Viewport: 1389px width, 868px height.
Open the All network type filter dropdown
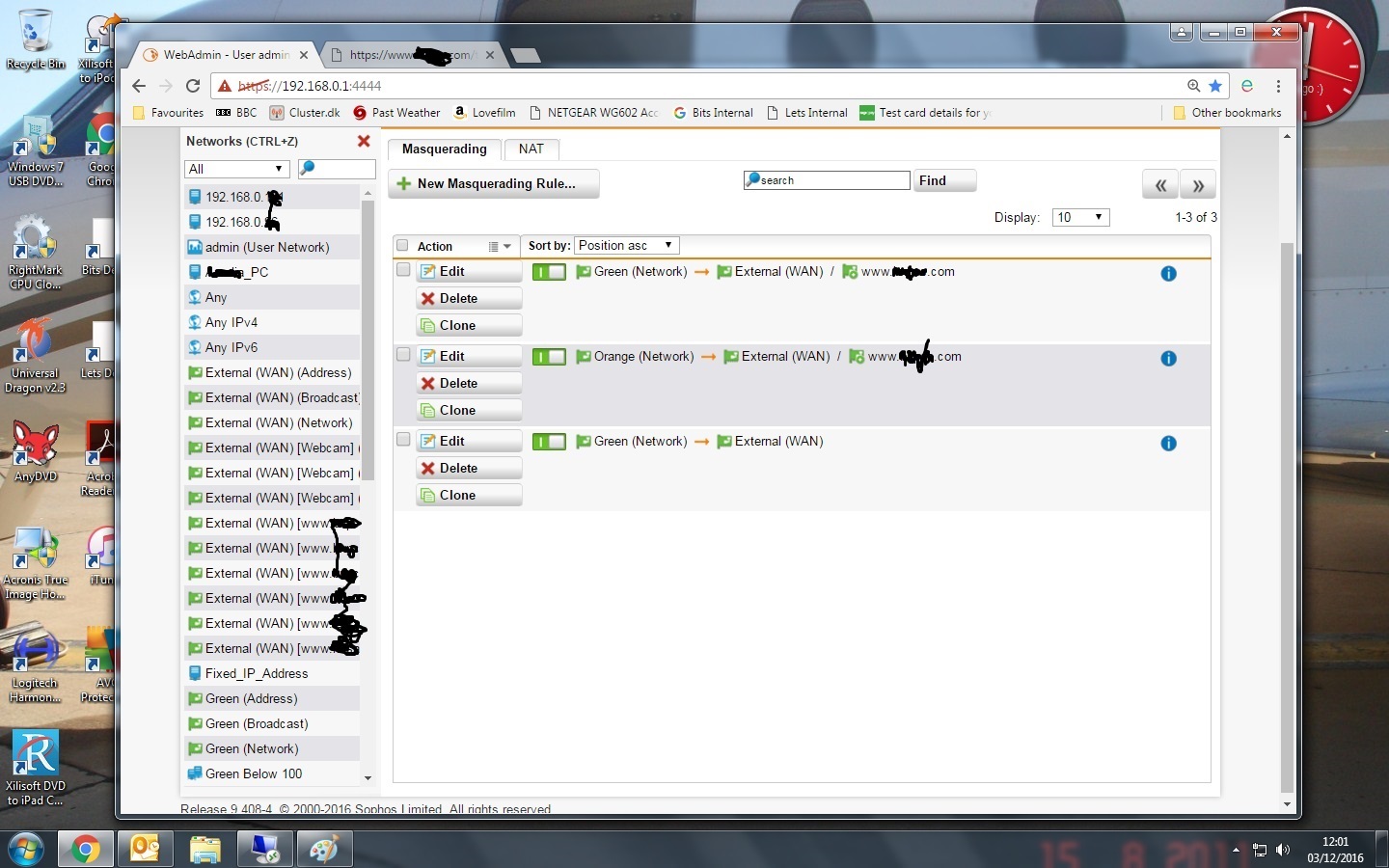[237, 169]
